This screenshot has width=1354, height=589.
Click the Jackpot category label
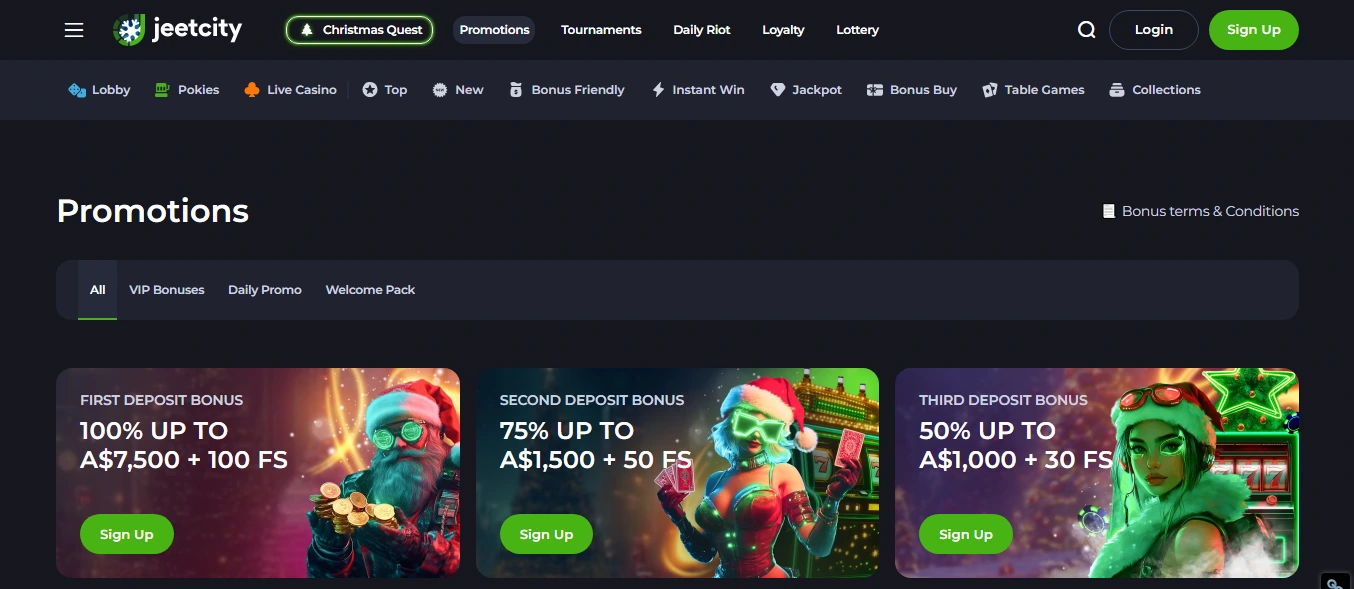click(817, 90)
